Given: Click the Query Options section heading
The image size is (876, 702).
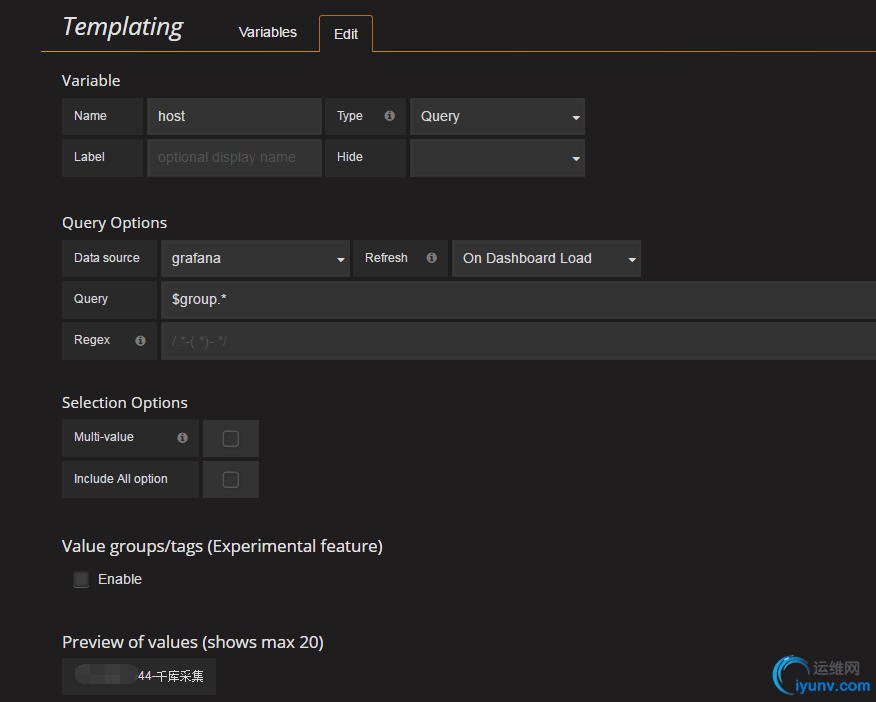Looking at the screenshot, I should point(115,222).
